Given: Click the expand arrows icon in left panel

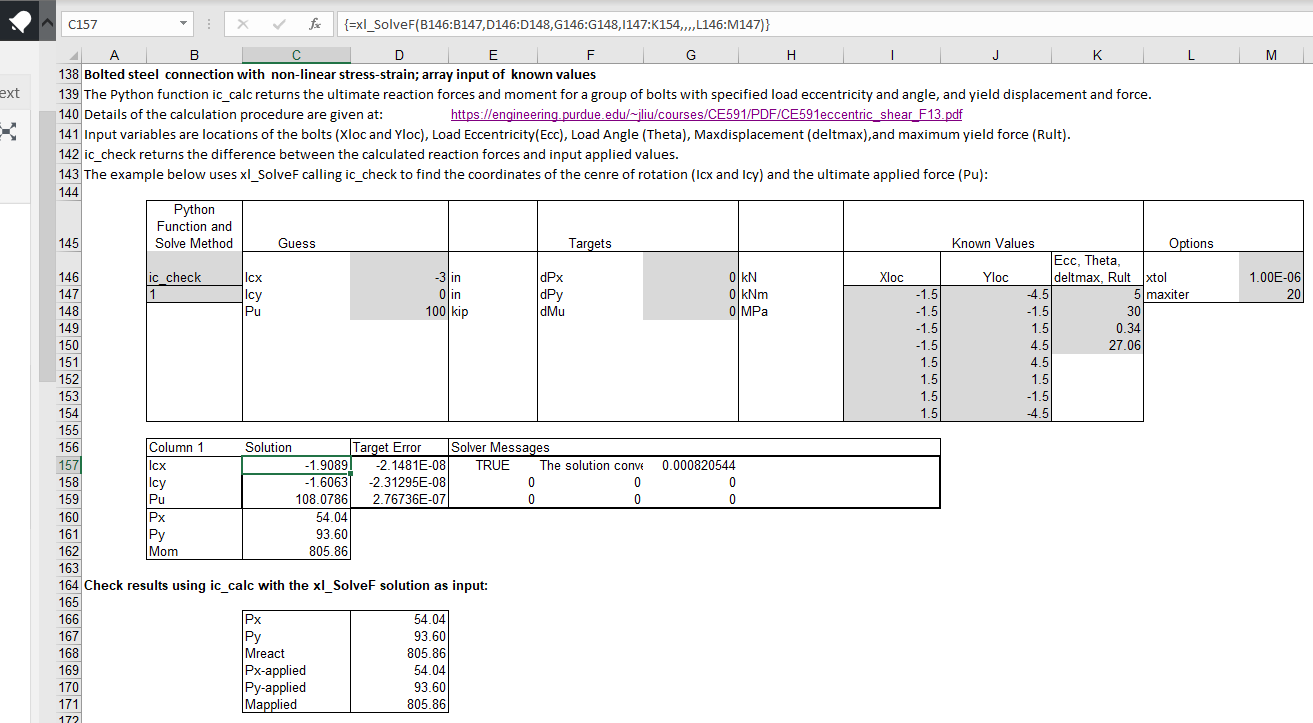Looking at the screenshot, I should 11,130.
